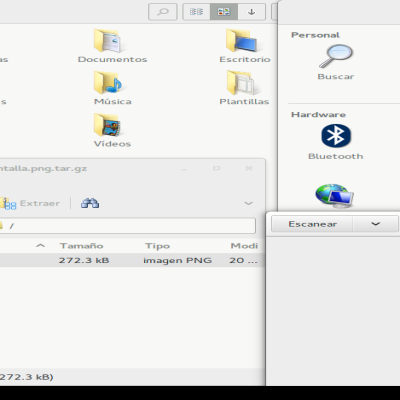
Task: Toggle name column sort arrow in archive list
Action: pyautogui.click(x=40, y=246)
